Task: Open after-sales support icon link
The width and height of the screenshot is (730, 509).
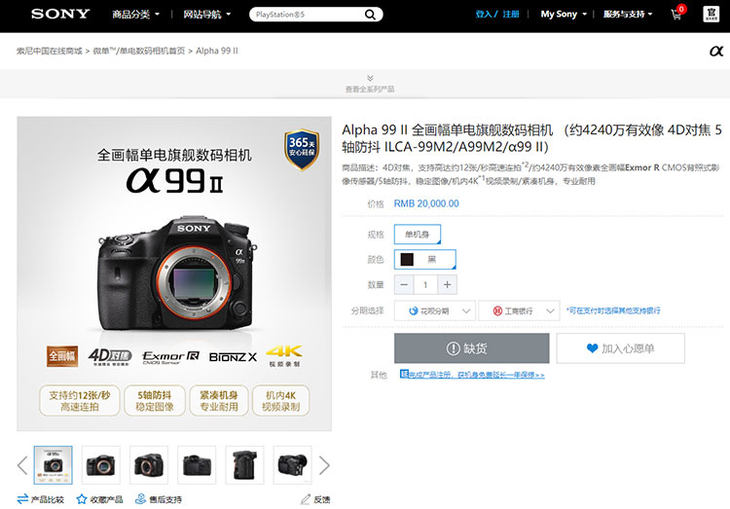Action: pyautogui.click(x=141, y=498)
